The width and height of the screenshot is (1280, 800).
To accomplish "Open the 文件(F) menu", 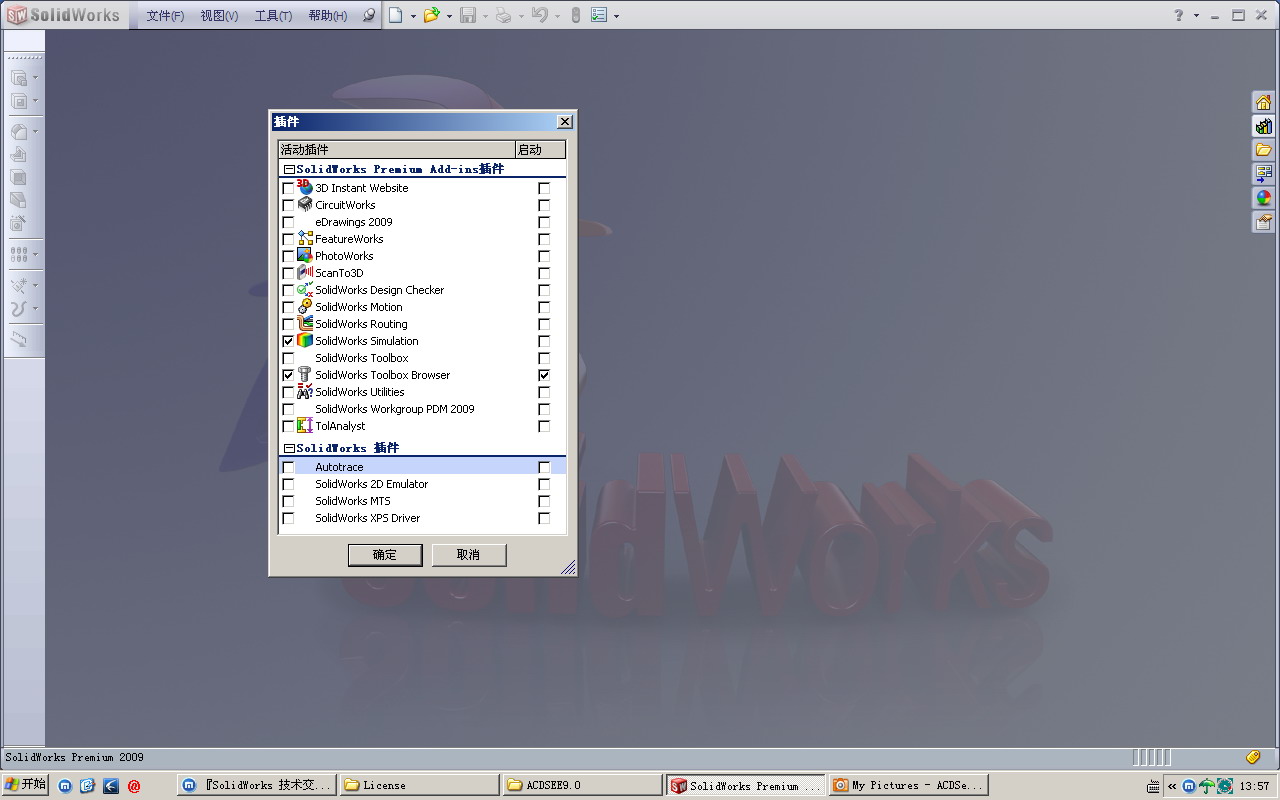I will (165, 16).
